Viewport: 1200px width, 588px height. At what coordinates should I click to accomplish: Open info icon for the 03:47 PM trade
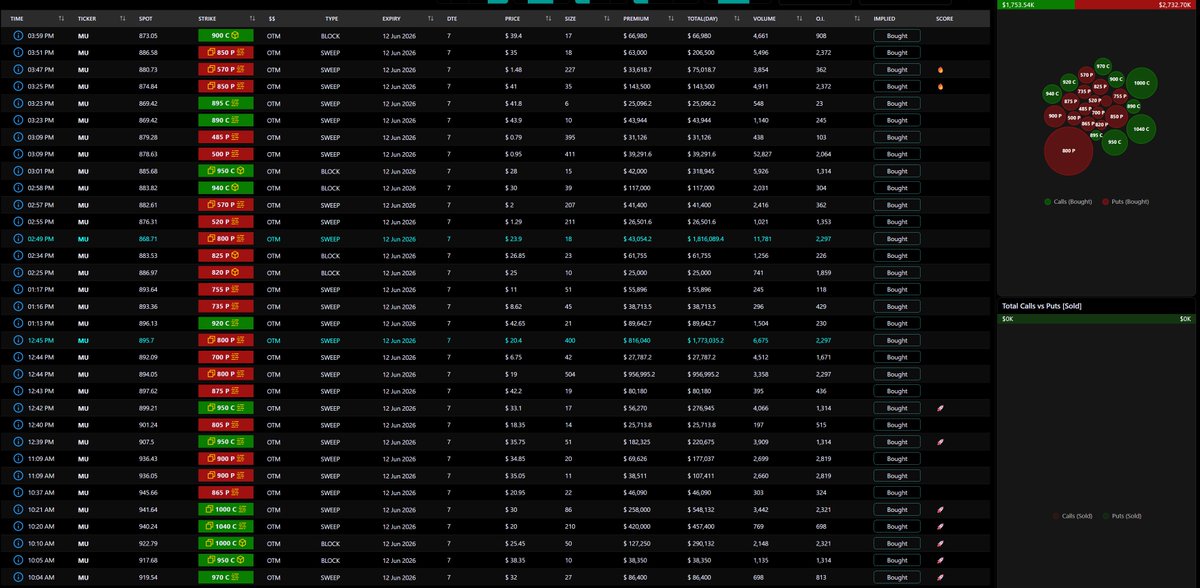(x=18, y=69)
